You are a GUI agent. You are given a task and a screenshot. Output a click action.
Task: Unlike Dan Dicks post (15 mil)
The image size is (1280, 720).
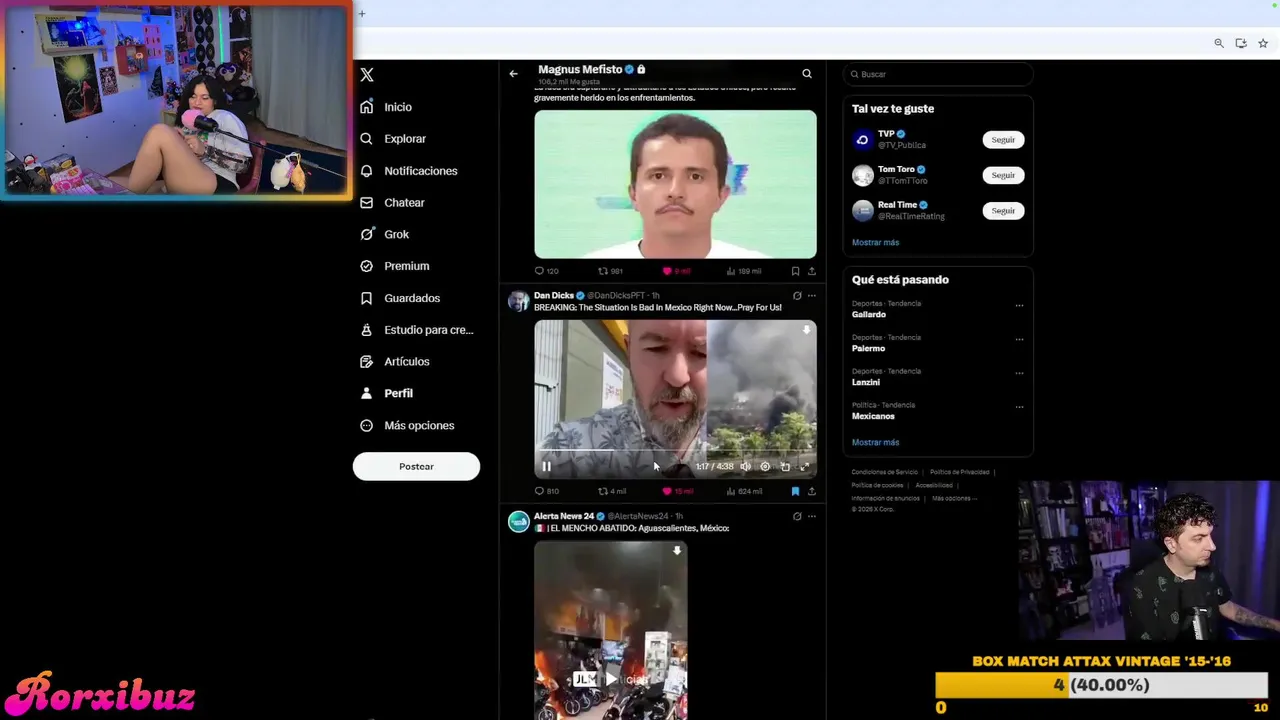click(x=677, y=491)
